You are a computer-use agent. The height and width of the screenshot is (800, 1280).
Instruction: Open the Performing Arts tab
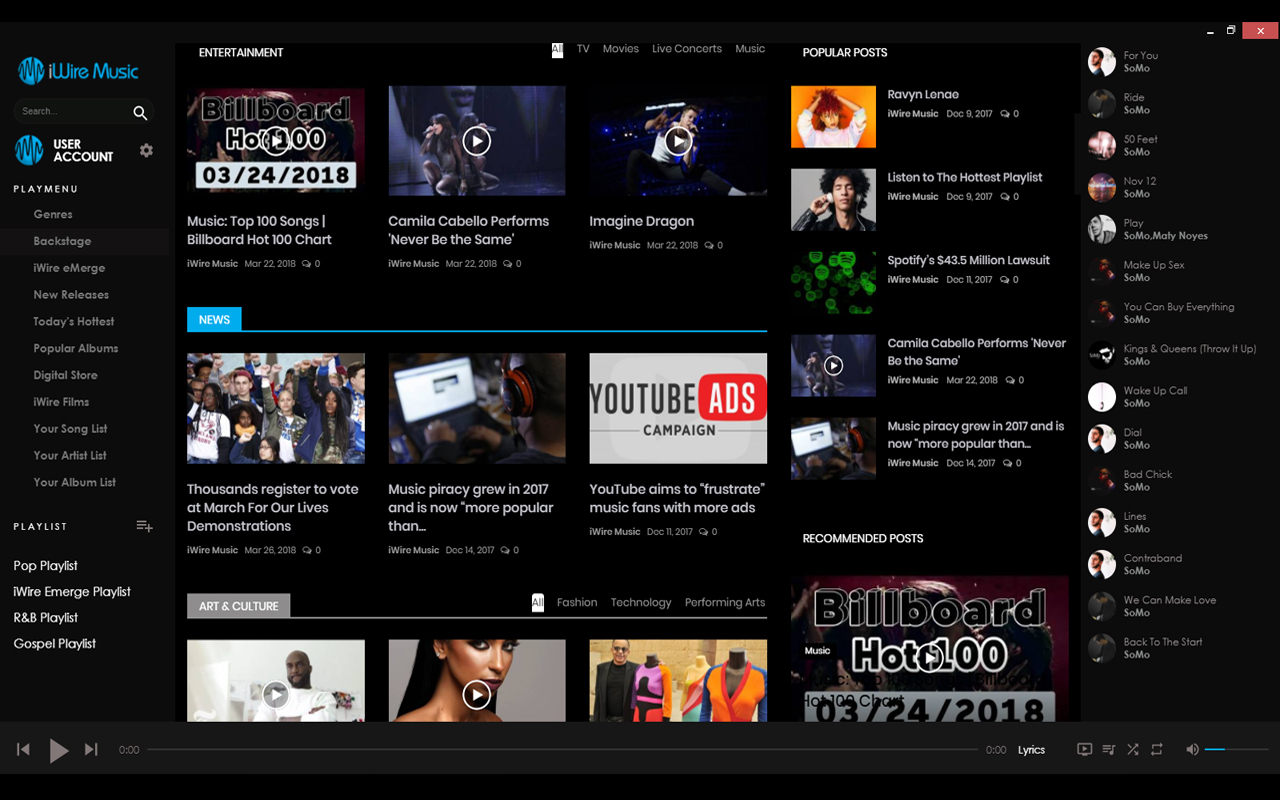pyautogui.click(x=725, y=603)
